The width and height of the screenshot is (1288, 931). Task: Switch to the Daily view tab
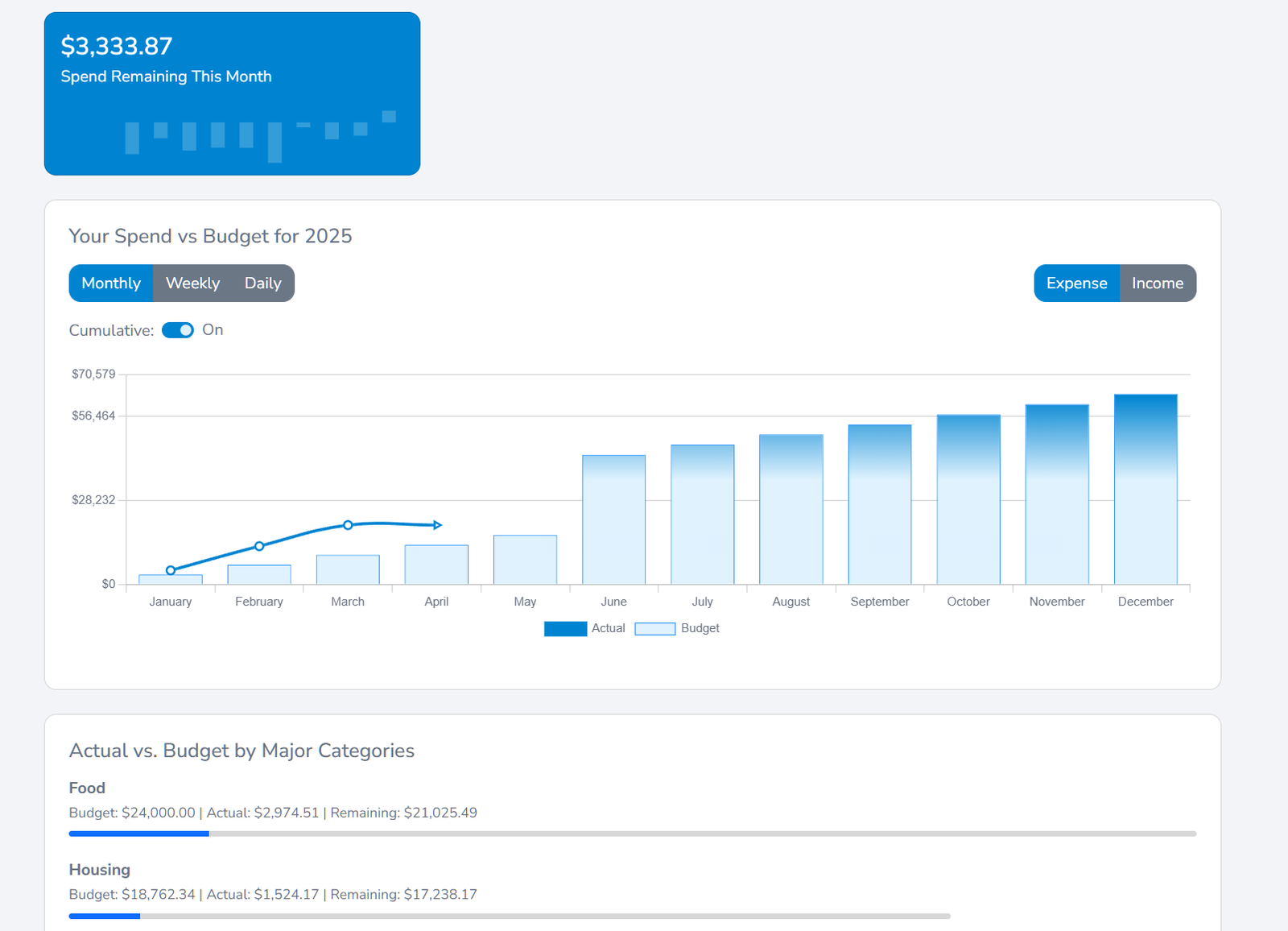(x=263, y=283)
